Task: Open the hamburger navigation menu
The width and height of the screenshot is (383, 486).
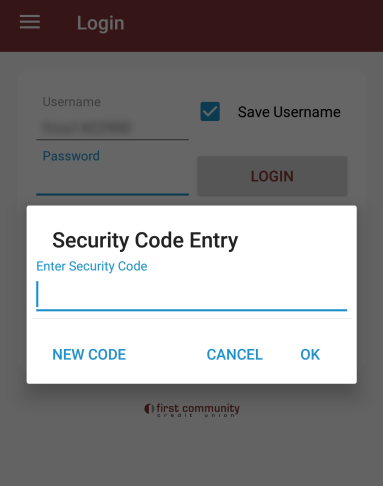Action: (x=30, y=22)
